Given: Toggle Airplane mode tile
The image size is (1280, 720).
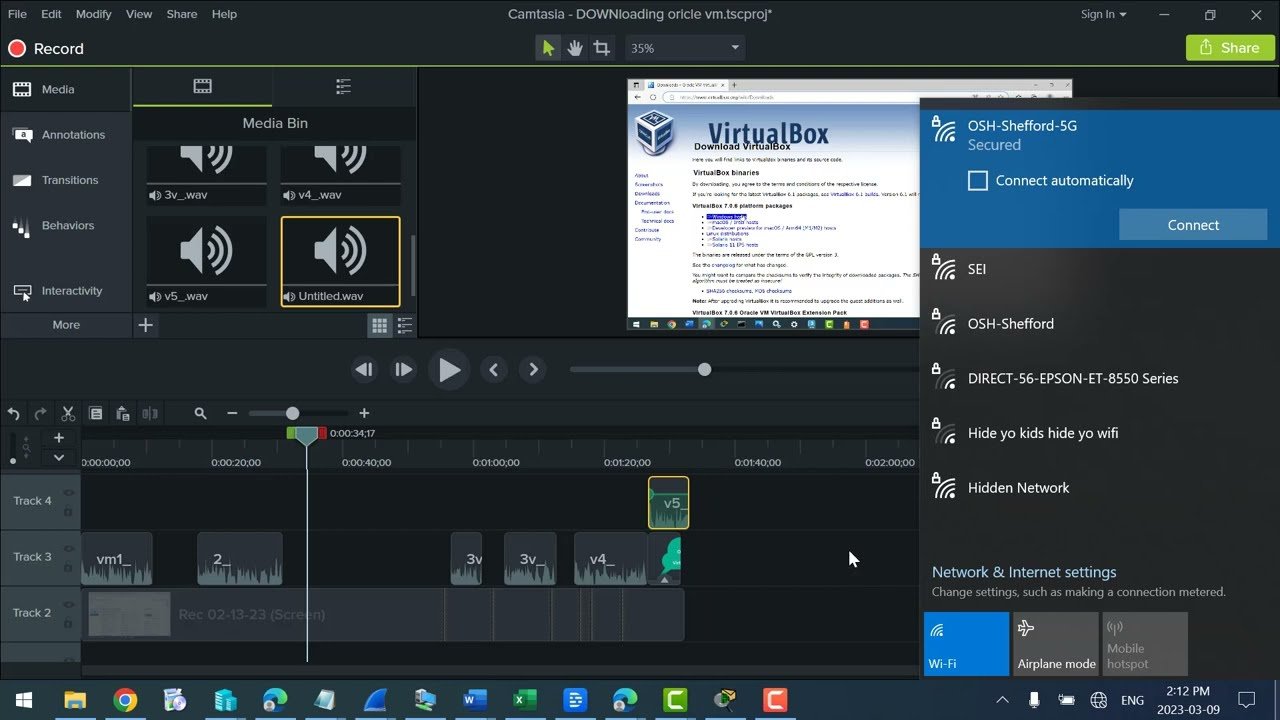Looking at the screenshot, I should pos(1056,644).
